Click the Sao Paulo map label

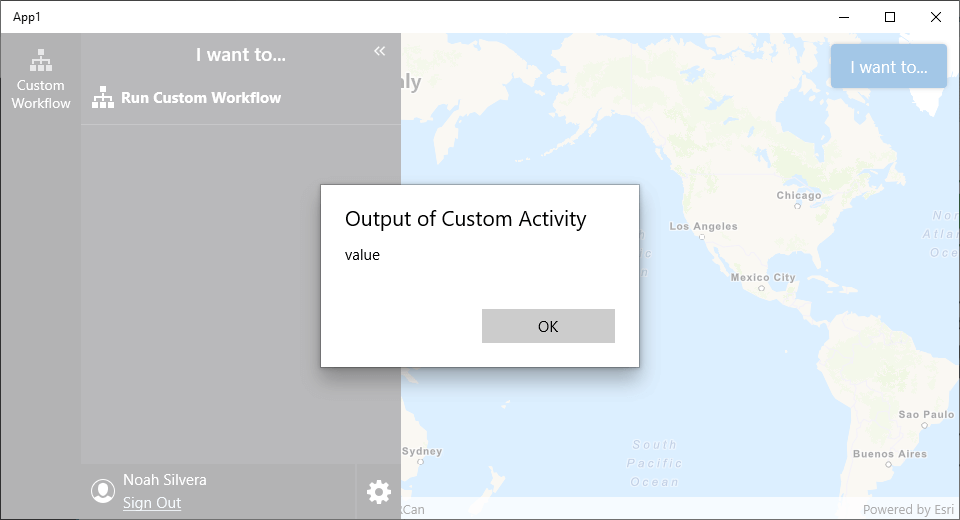(x=926, y=414)
